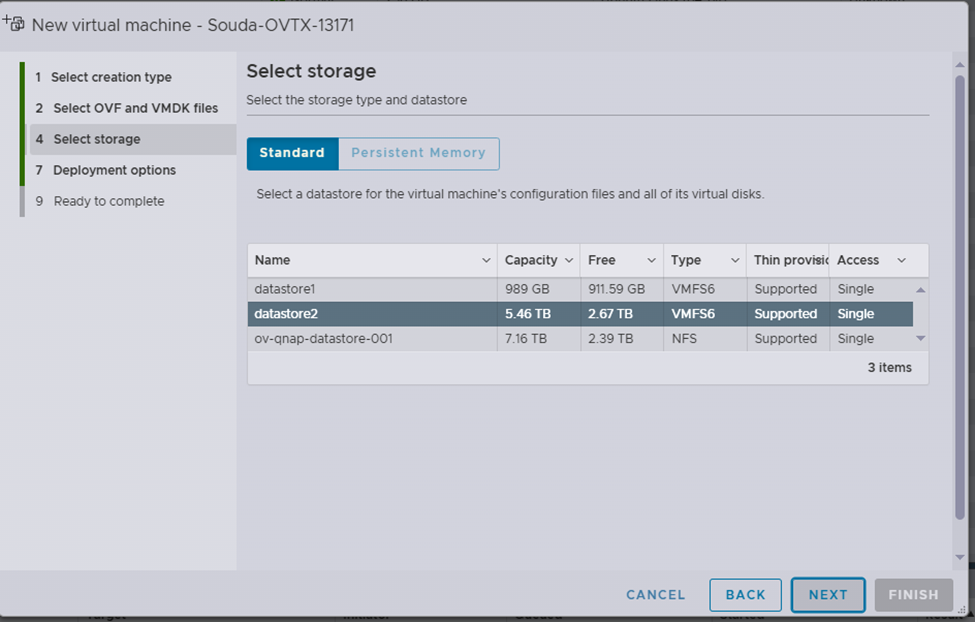Image resolution: width=975 pixels, height=622 pixels.
Task: Select the datastore2 row
Action: [x=370, y=314]
